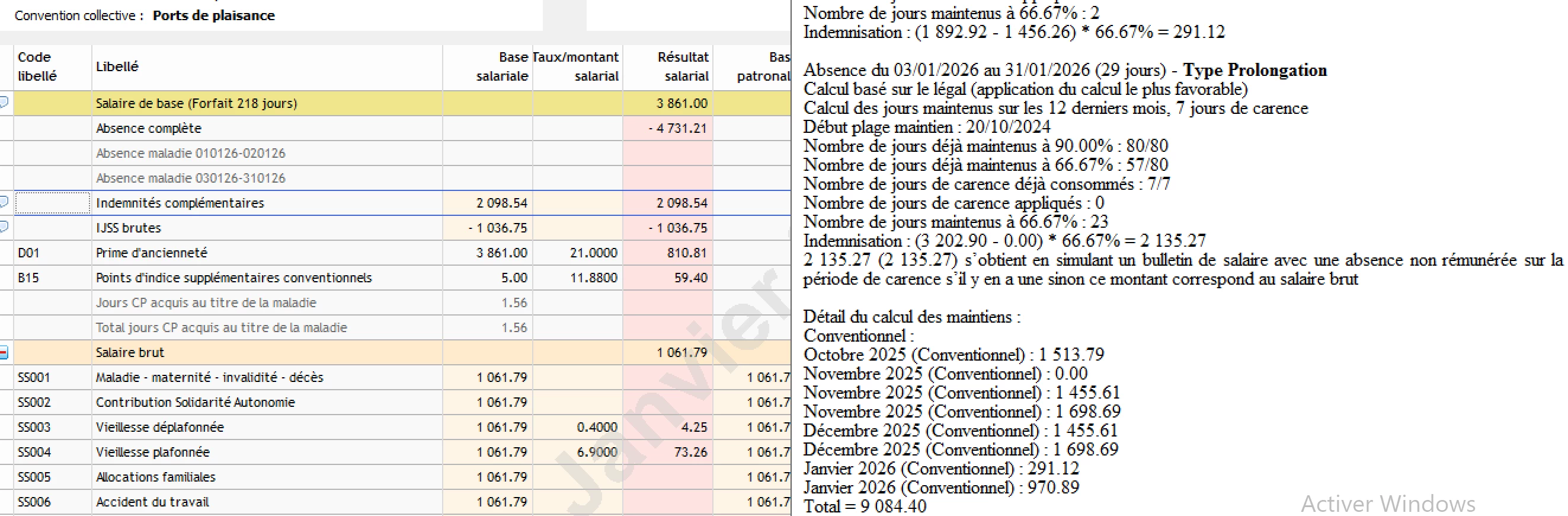Select the 'Salaire brut' row label
This screenshot has width=1568, height=516.
[x=130, y=353]
